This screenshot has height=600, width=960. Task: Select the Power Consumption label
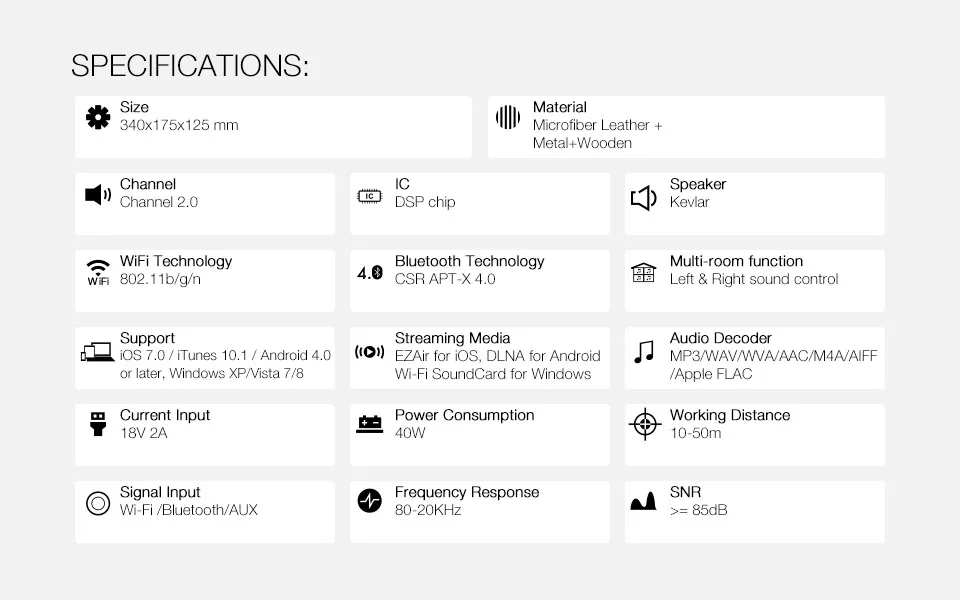464,415
